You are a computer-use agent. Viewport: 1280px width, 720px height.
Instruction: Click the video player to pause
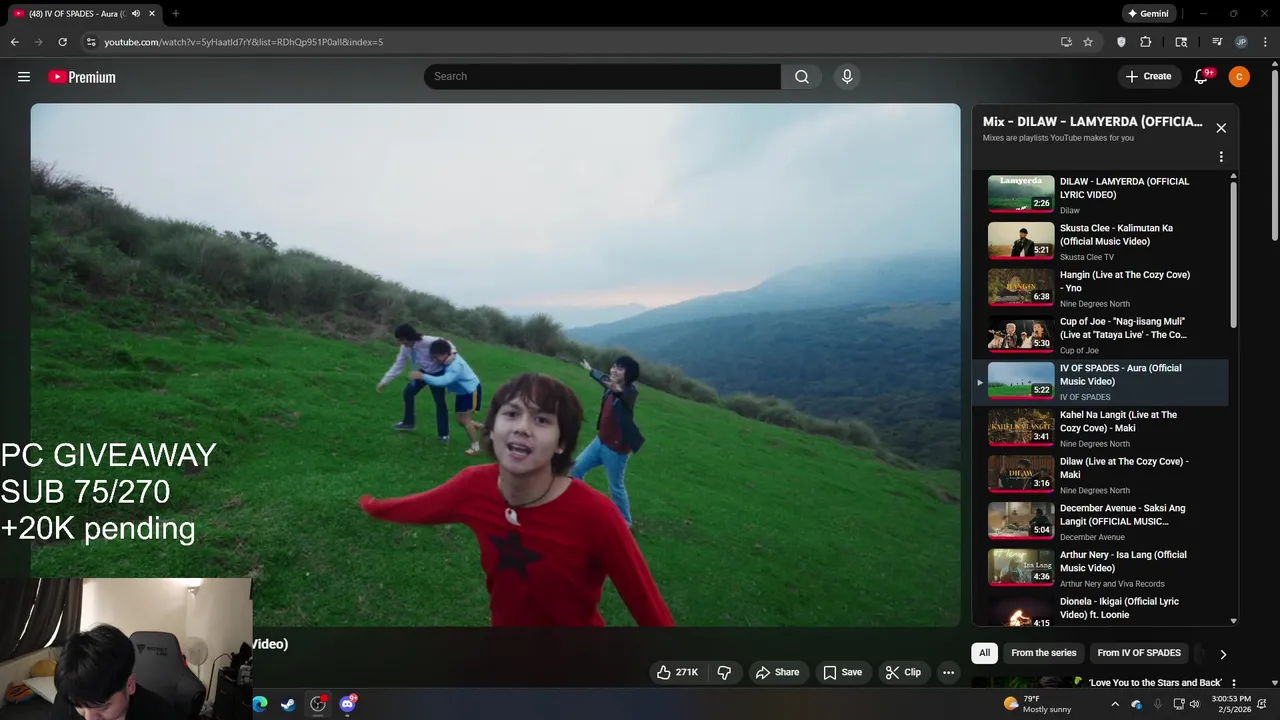[x=495, y=365]
